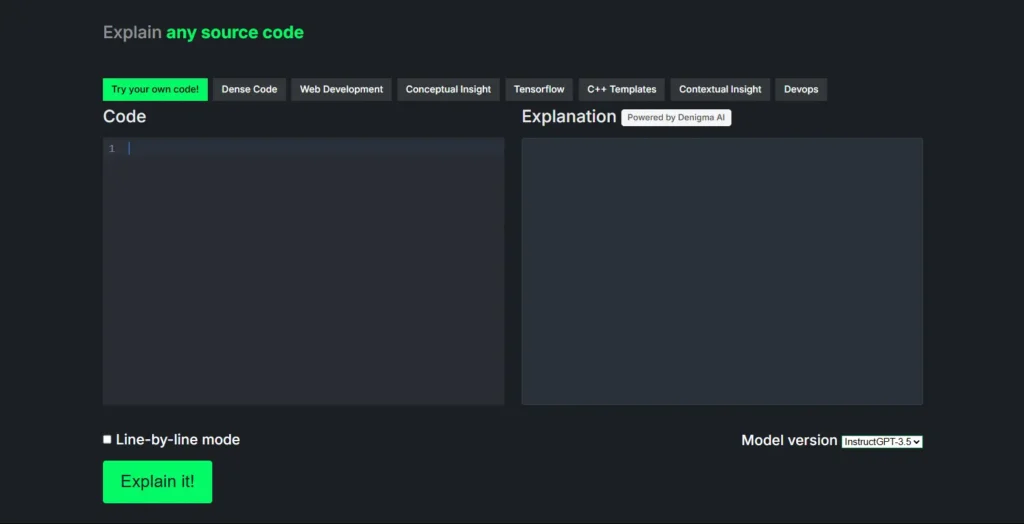
Task: Click the 'Model version' label
Action: (789, 440)
